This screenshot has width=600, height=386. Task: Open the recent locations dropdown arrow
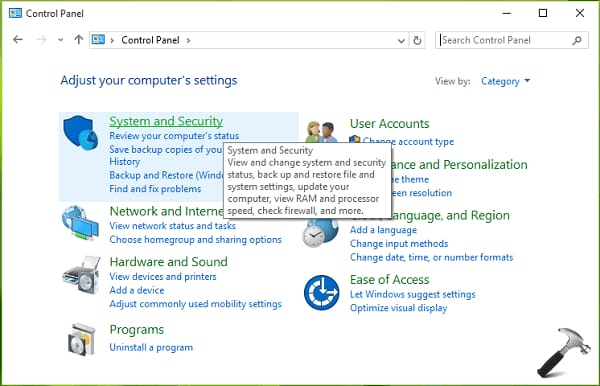[60, 40]
